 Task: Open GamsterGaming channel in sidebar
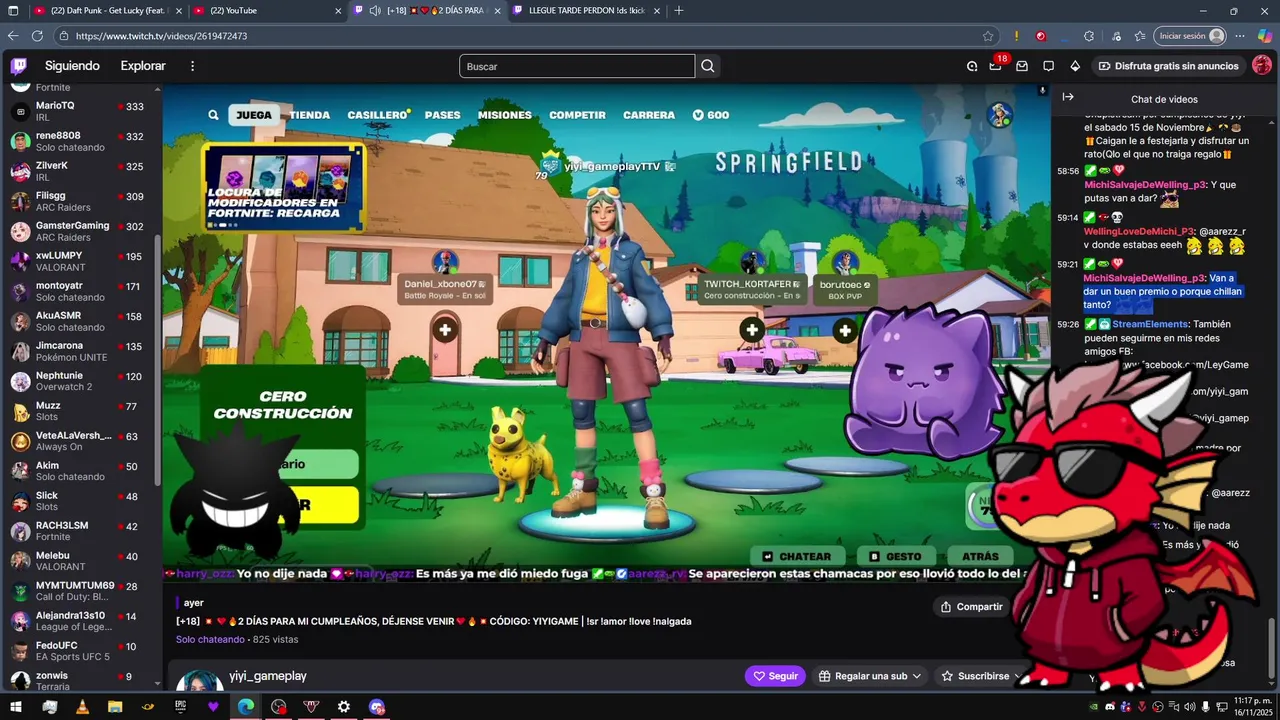[80, 231]
